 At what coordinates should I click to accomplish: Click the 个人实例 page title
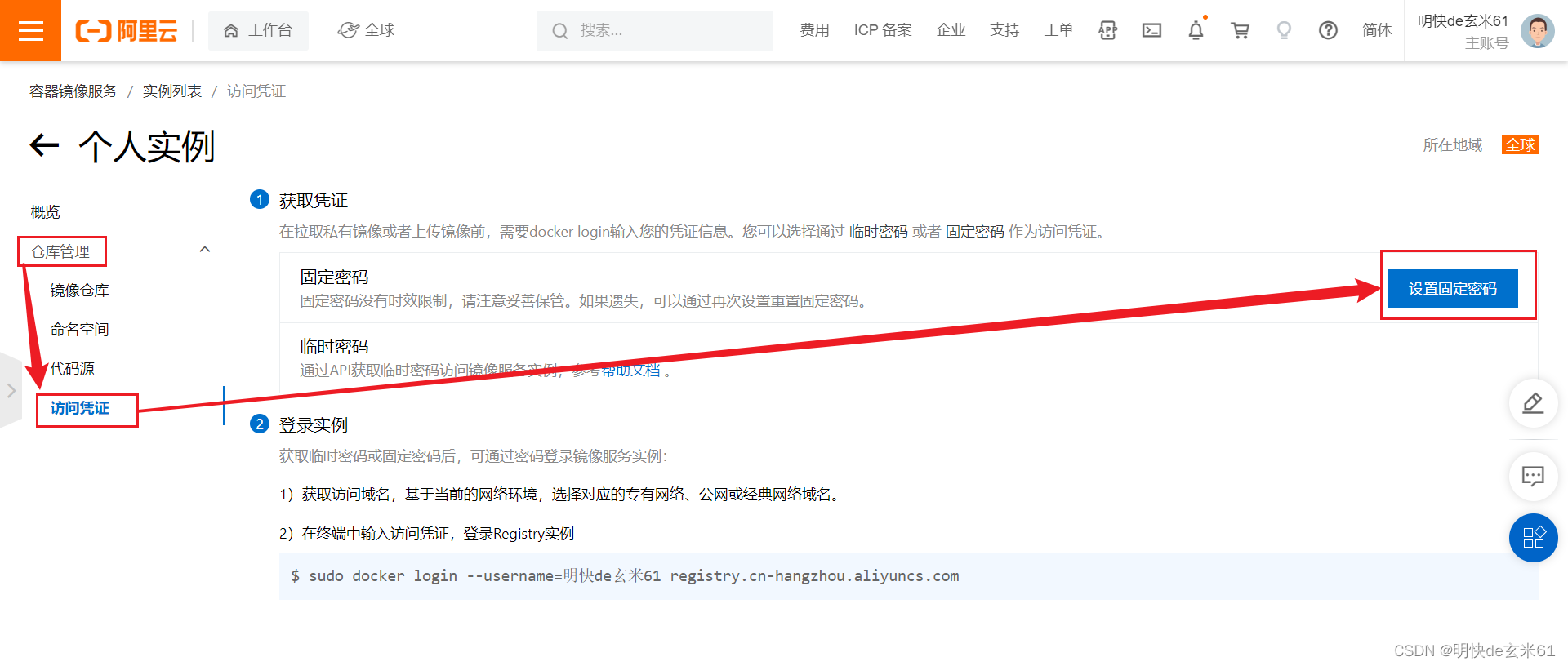(x=147, y=147)
